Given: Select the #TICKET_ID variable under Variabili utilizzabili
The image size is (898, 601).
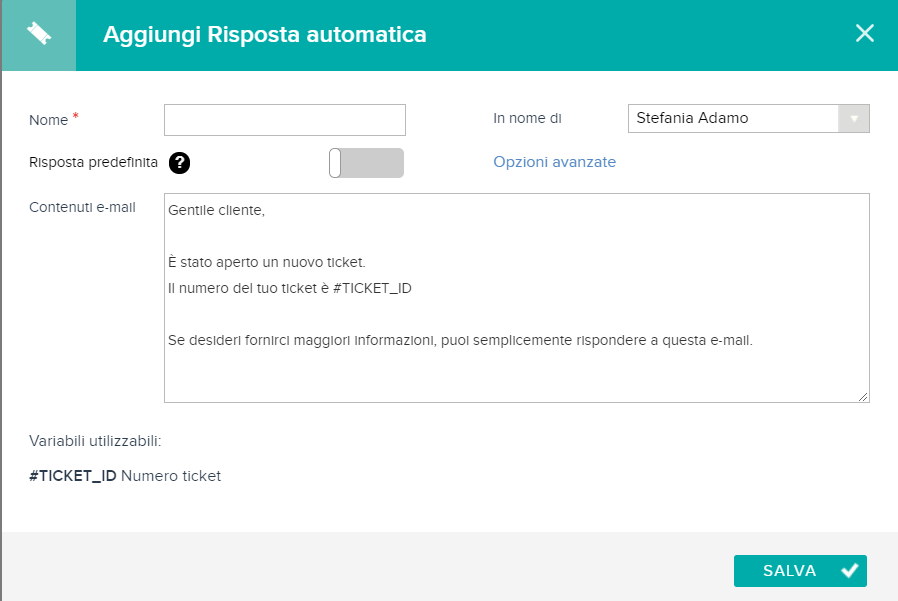Looking at the screenshot, I should 73,476.
